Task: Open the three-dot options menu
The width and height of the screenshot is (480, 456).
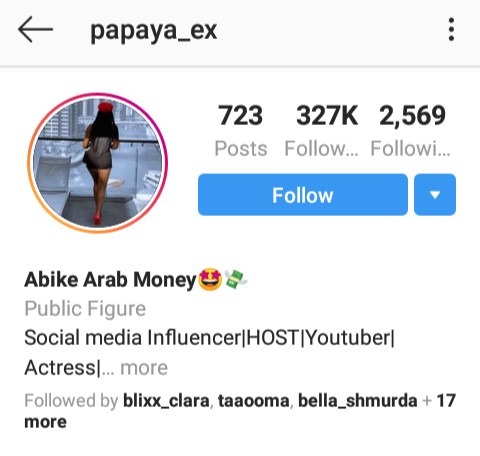Action: tap(451, 29)
